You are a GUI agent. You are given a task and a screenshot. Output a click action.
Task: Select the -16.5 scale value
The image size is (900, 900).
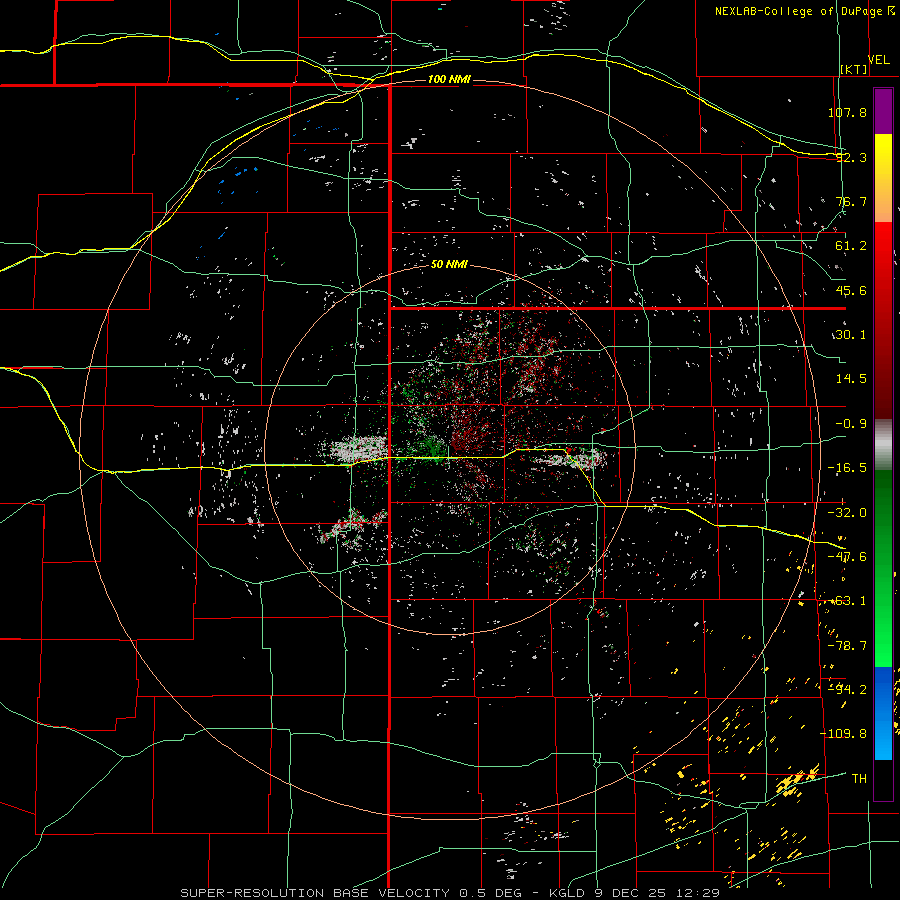click(x=847, y=468)
